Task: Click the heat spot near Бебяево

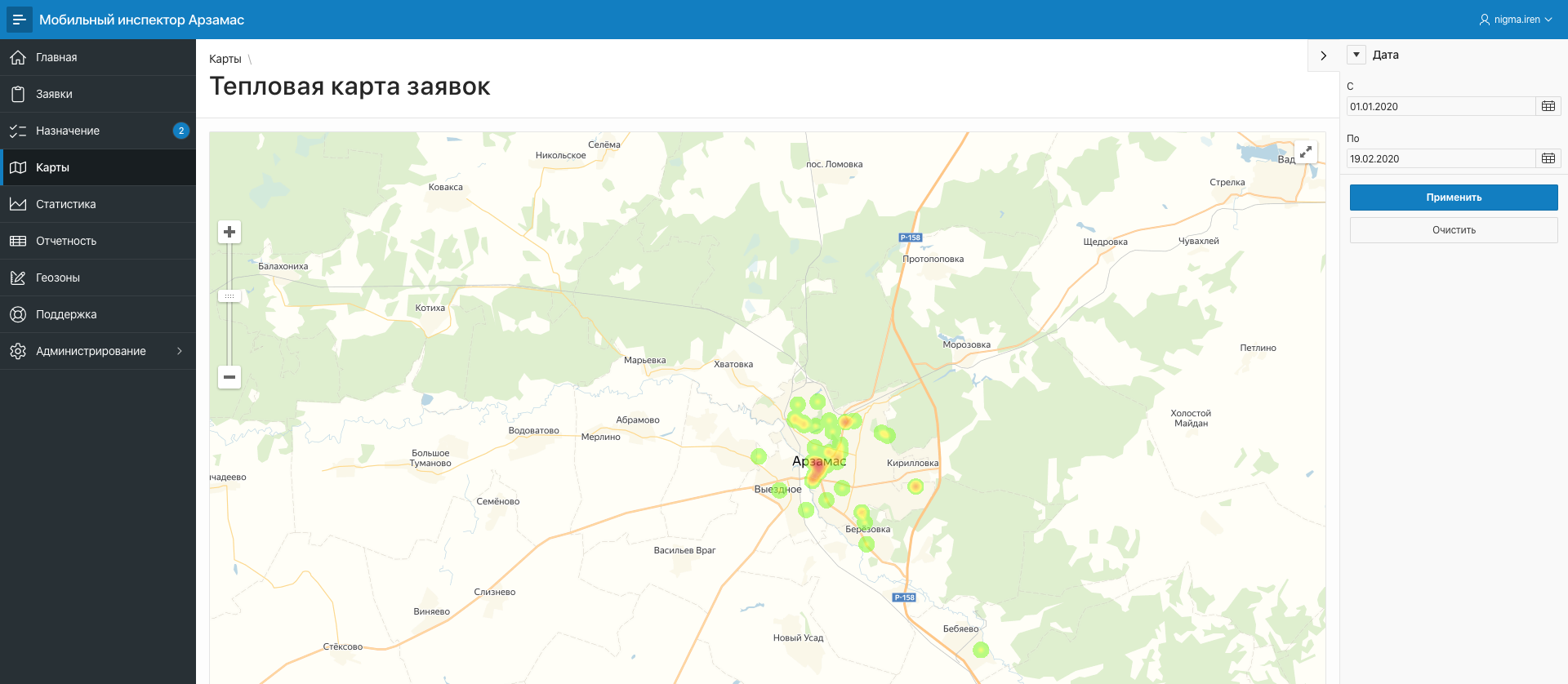Action: click(x=981, y=650)
